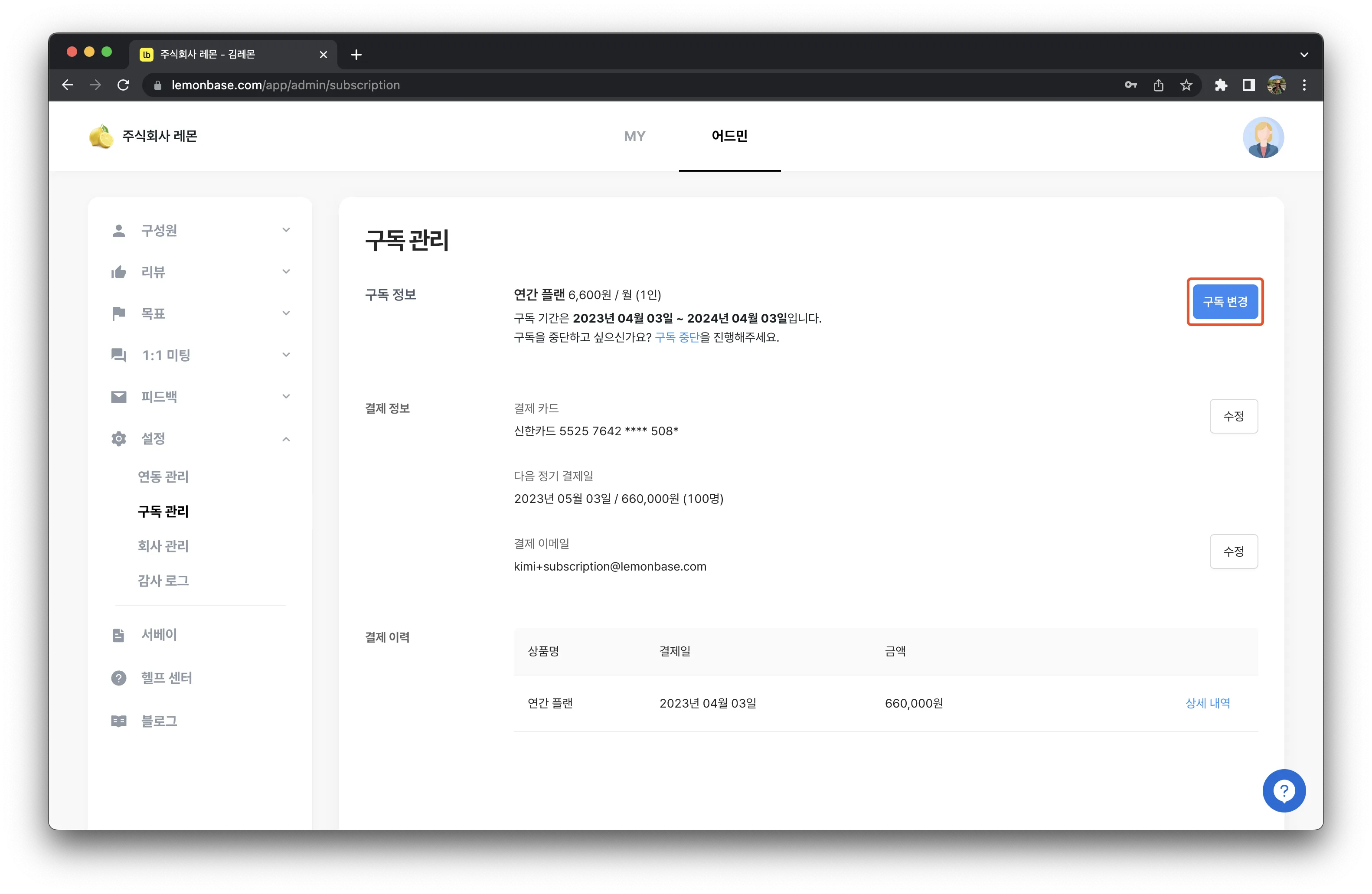Viewport: 1372px width, 894px height.
Task: Click the 헬프 센터 question mark icon
Action: click(x=119, y=679)
